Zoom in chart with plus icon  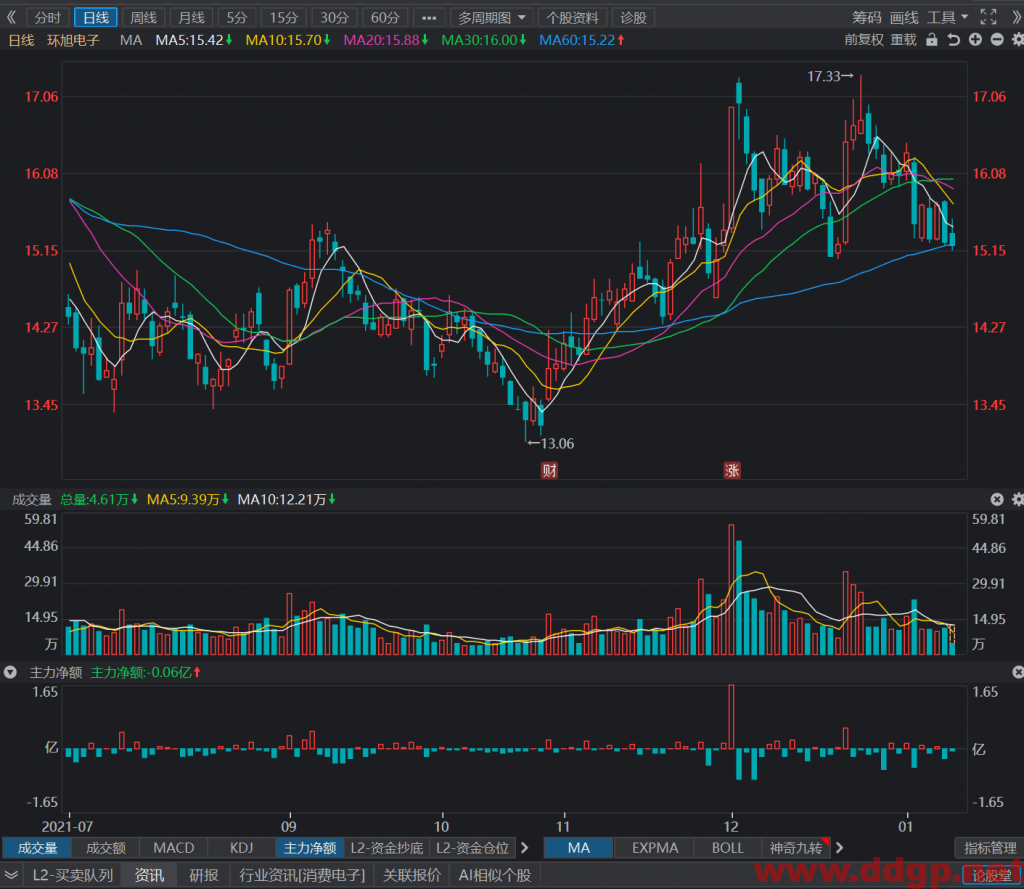point(975,40)
